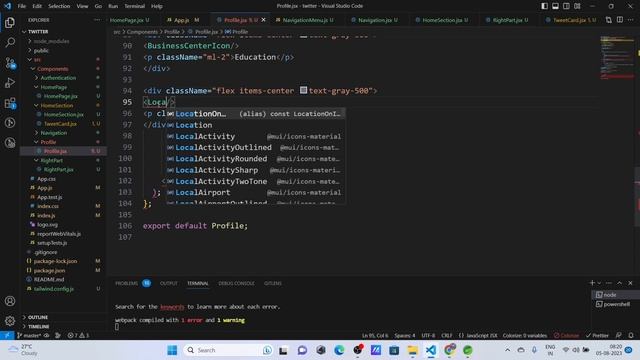Open package.json in the explorer
Viewport: 640px width, 360px height.
[x=49, y=270]
